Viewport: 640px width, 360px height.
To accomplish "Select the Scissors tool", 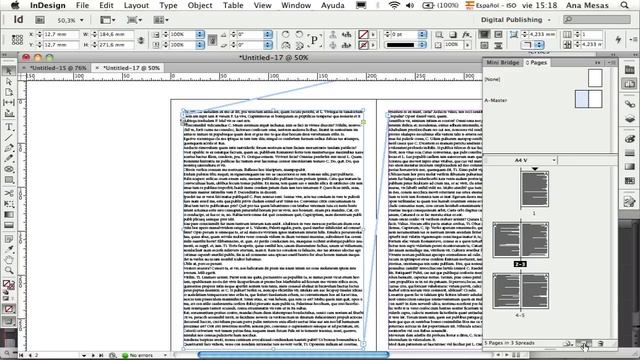I will 9,193.
